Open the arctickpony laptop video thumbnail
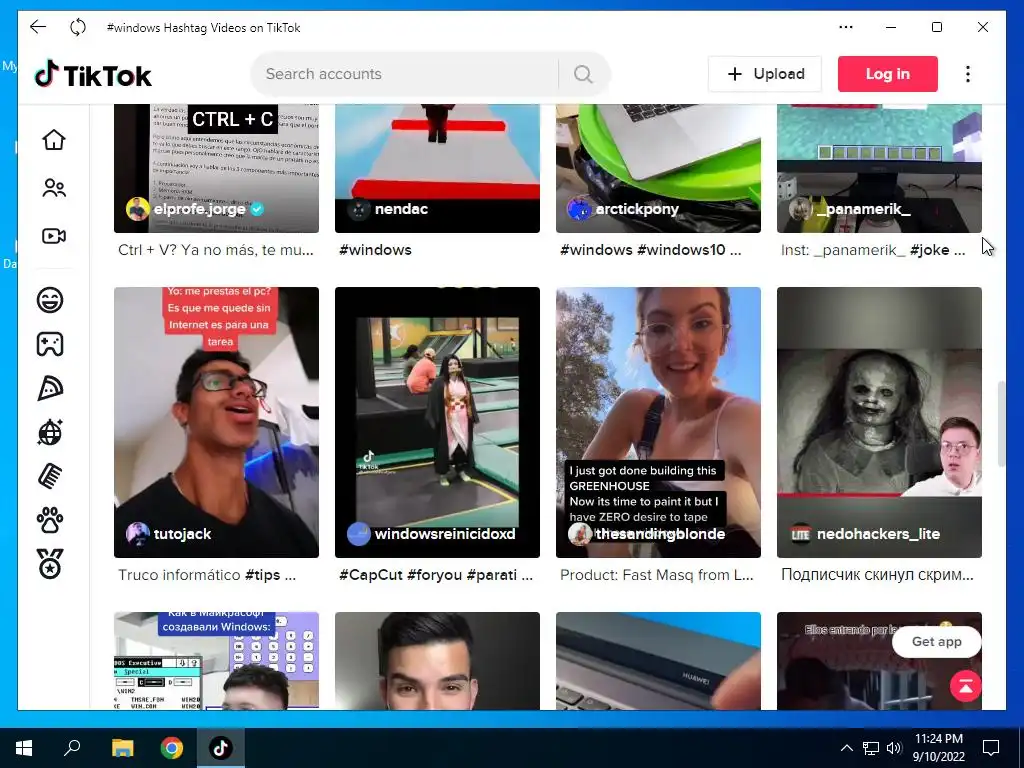This screenshot has width=1024, height=768. (658, 168)
